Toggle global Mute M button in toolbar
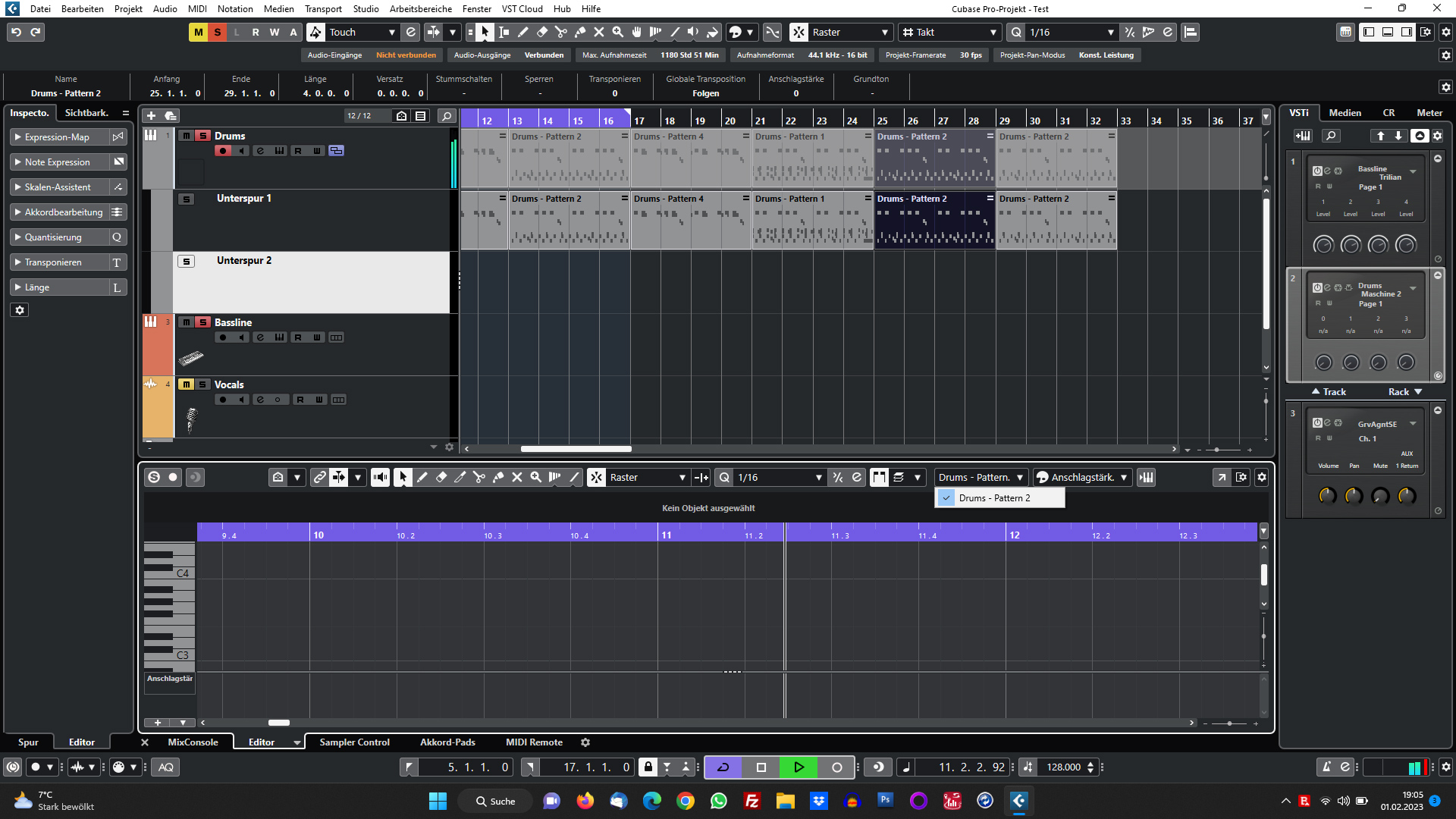Viewport: 1456px width, 819px height. (x=198, y=32)
